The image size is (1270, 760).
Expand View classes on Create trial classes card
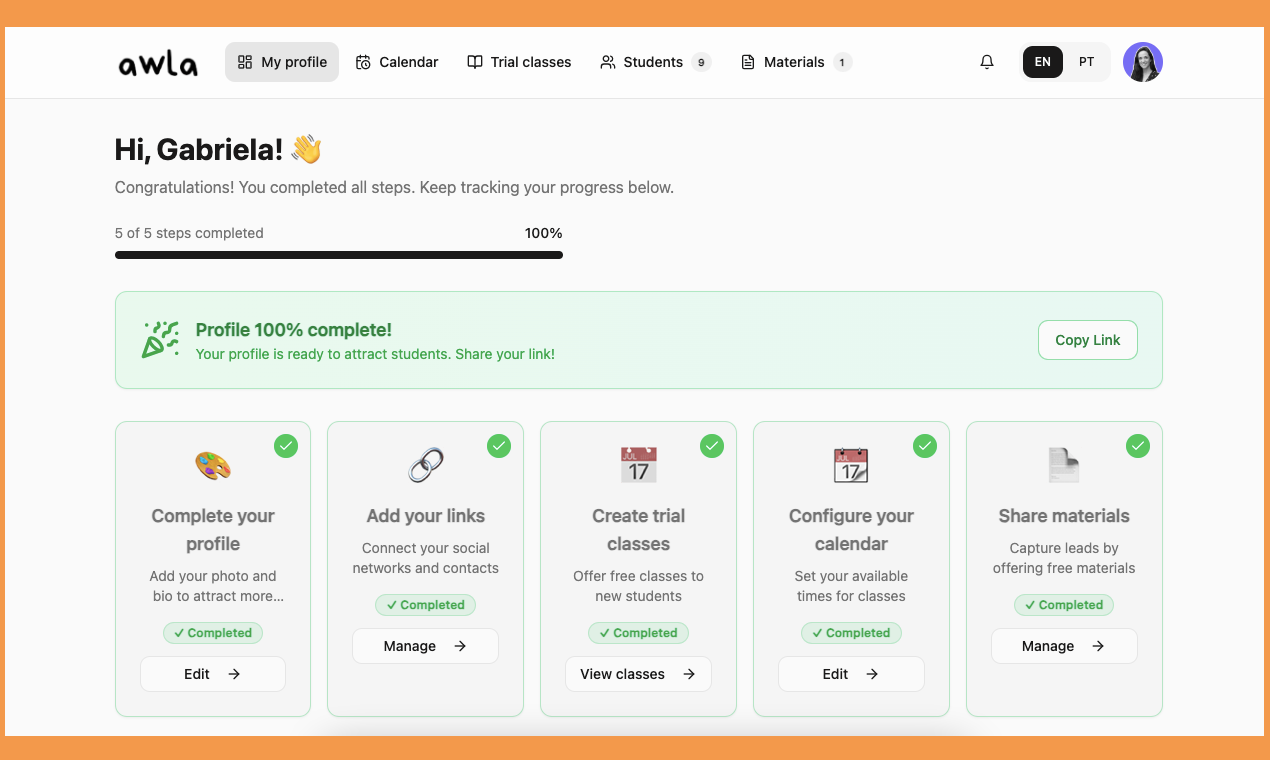tap(638, 673)
